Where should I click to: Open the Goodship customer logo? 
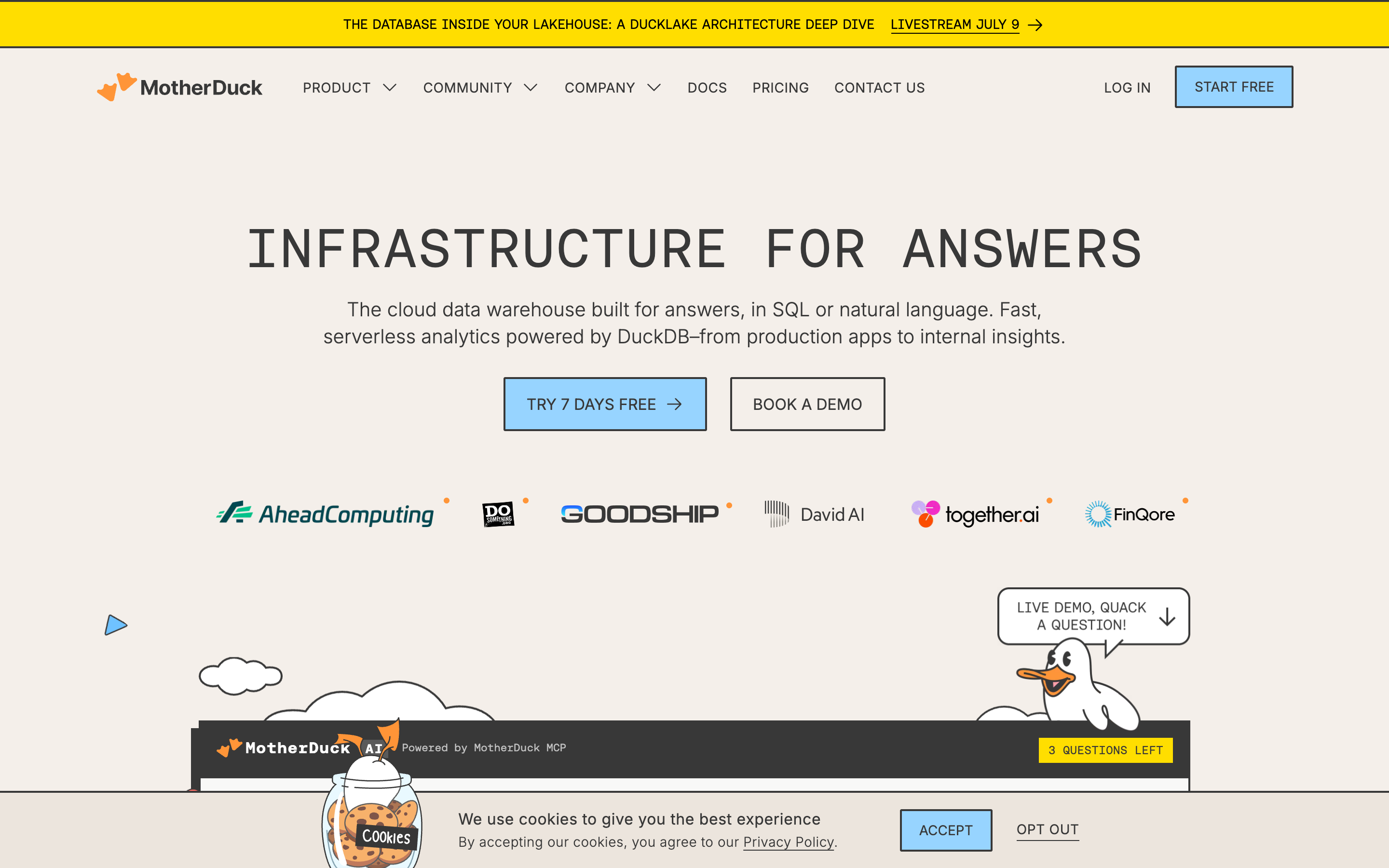tap(640, 514)
